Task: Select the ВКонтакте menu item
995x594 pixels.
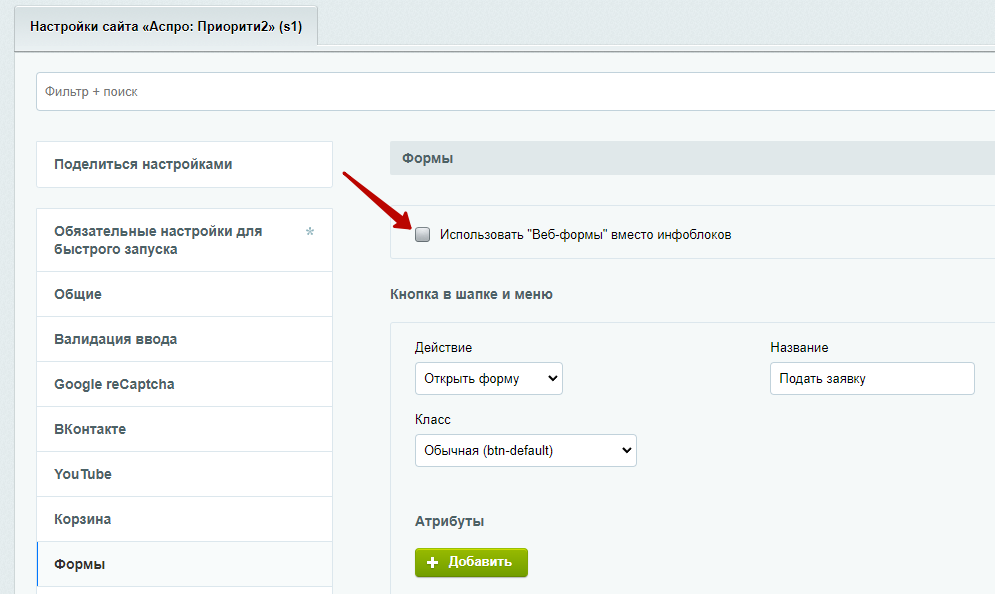Action: coord(184,429)
